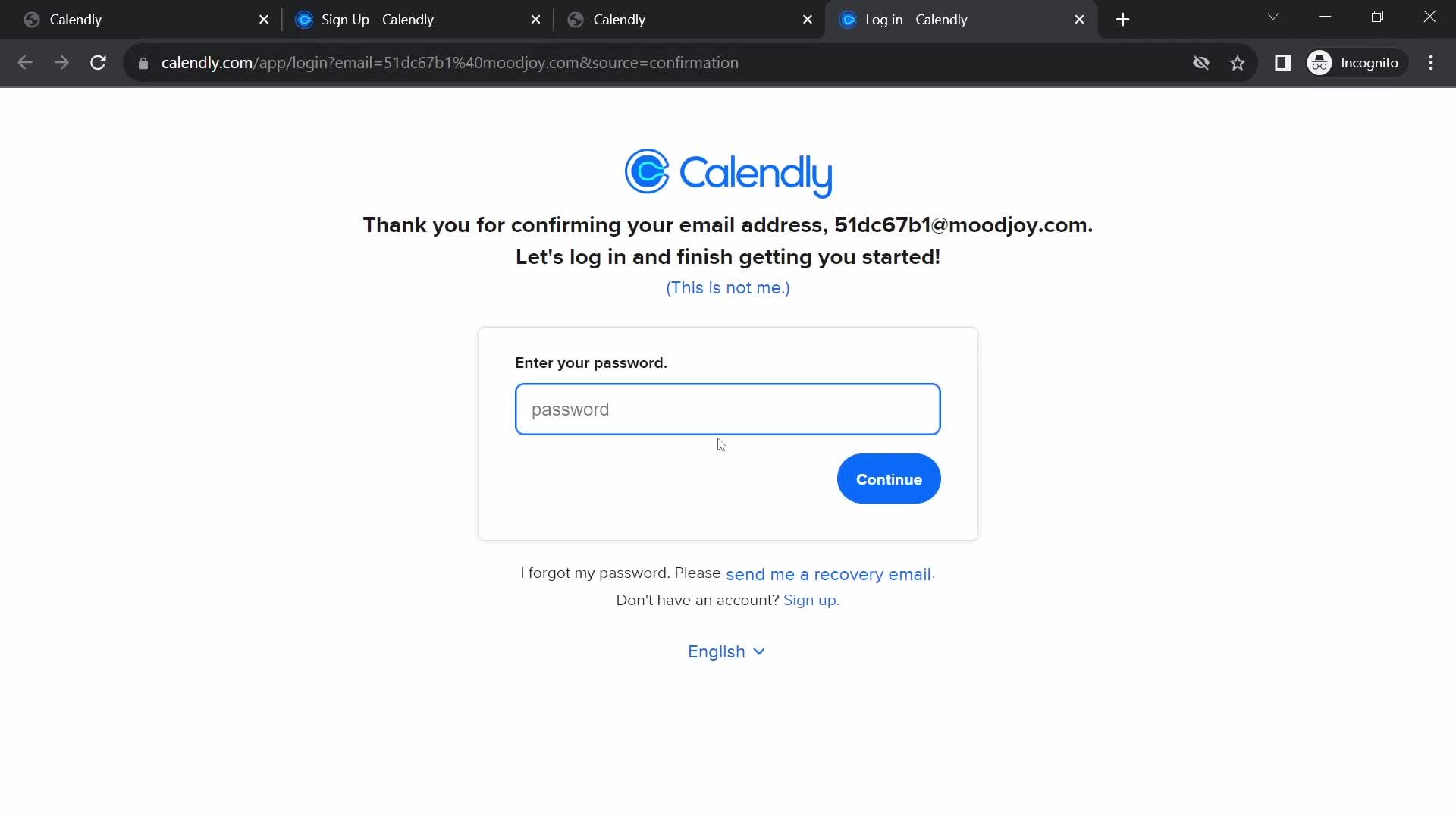The image size is (1456, 819).
Task: Click the bookmark star icon
Action: (x=1238, y=62)
